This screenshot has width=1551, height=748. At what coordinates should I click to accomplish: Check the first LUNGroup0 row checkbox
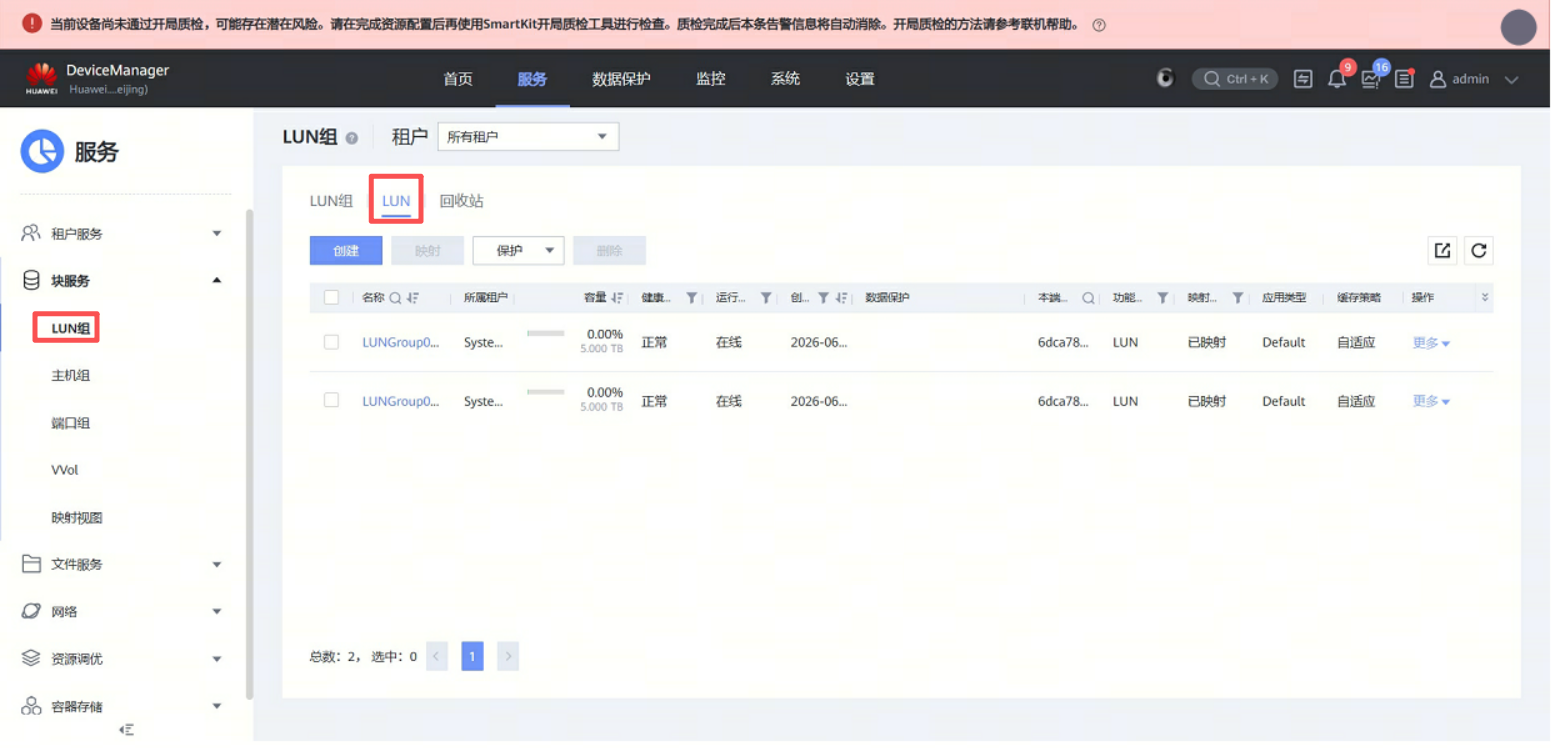(332, 342)
